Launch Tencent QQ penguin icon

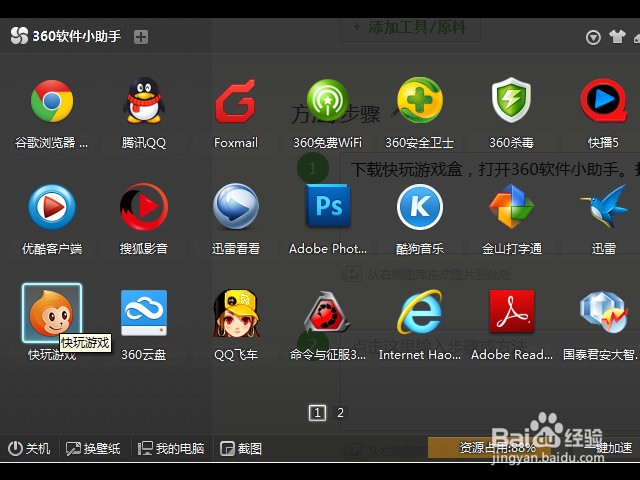point(144,100)
